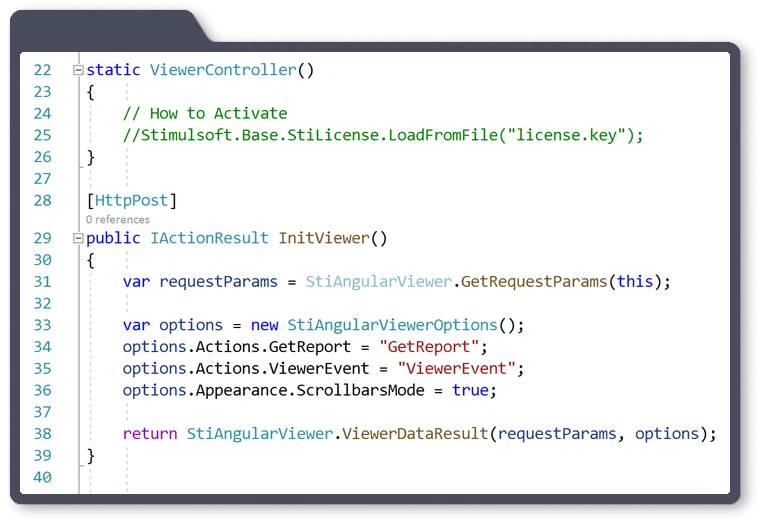Click line number 36 in the gutter
The width and height of the screenshot is (760, 520).
[43, 391]
